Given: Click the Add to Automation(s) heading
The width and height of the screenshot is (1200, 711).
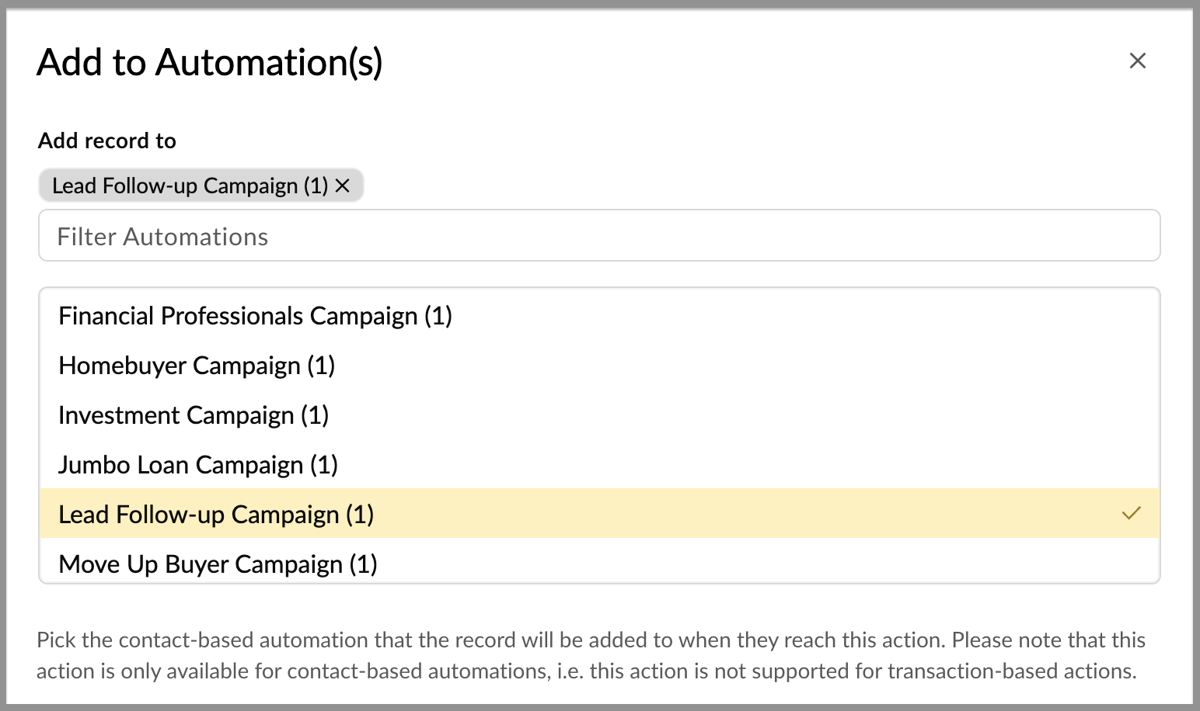Looking at the screenshot, I should (210, 63).
